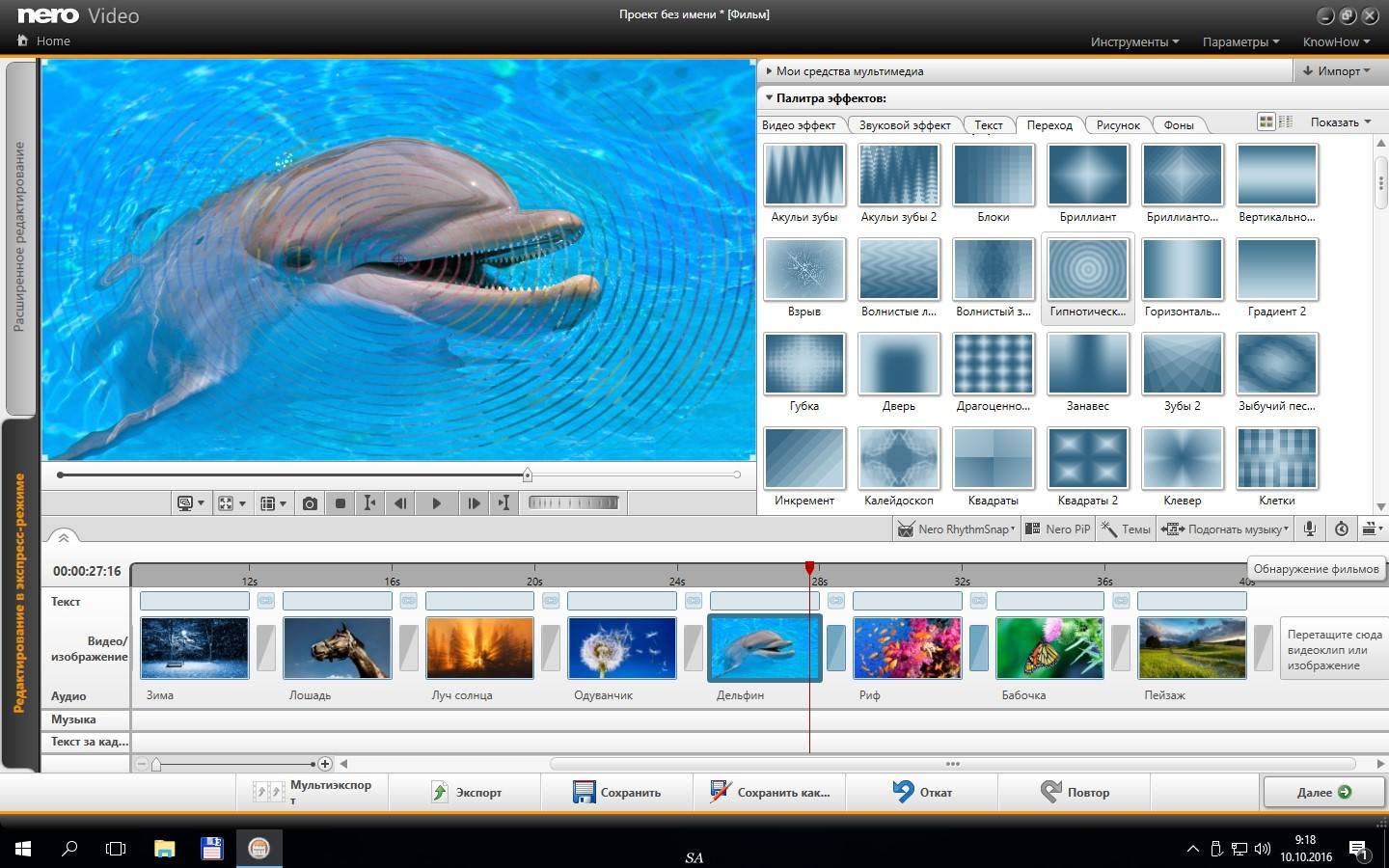
Task: Click the zoom-in plus icon on timeline
Action: [x=325, y=764]
